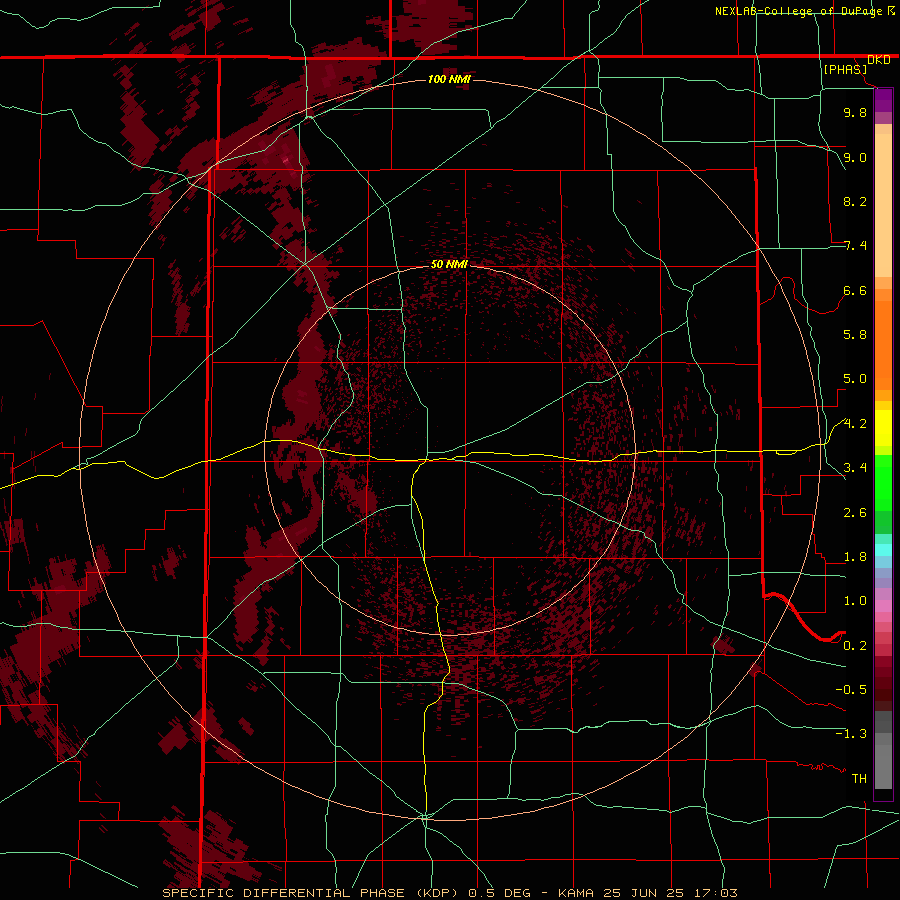The width and height of the screenshot is (900, 900).
Task: Click the [PHAS] units label
Action: click(845, 69)
